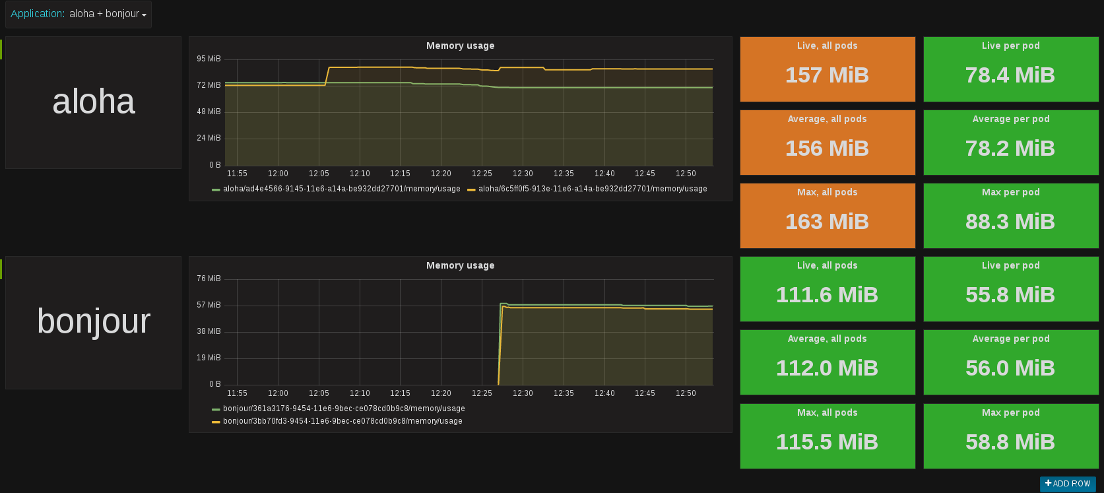Open 'Live per pod' title above 78.4 MiB

pos(1010,46)
